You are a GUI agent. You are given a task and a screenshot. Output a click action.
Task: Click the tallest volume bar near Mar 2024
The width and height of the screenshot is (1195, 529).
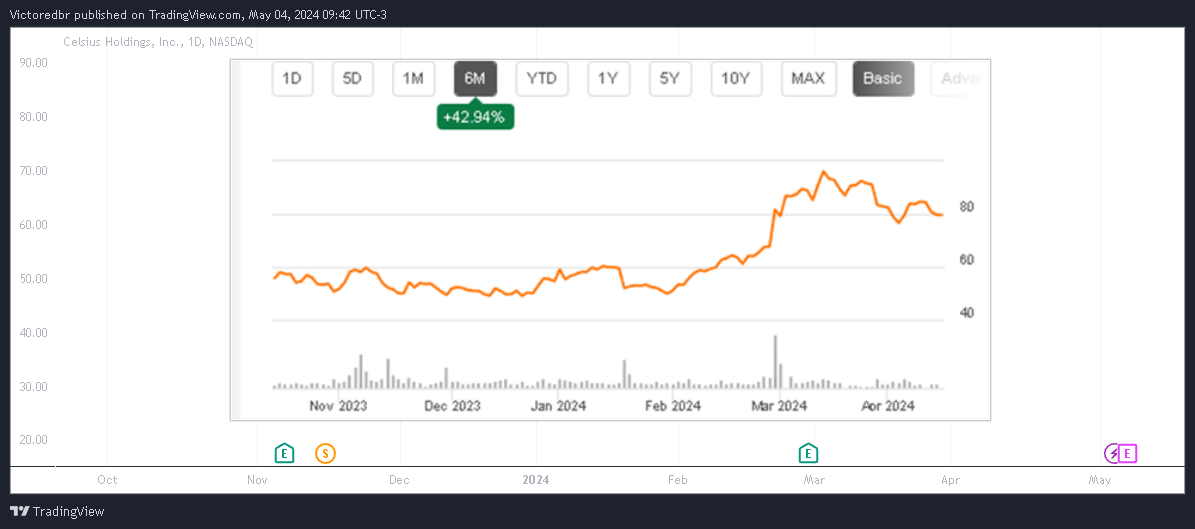pyautogui.click(x=775, y=362)
